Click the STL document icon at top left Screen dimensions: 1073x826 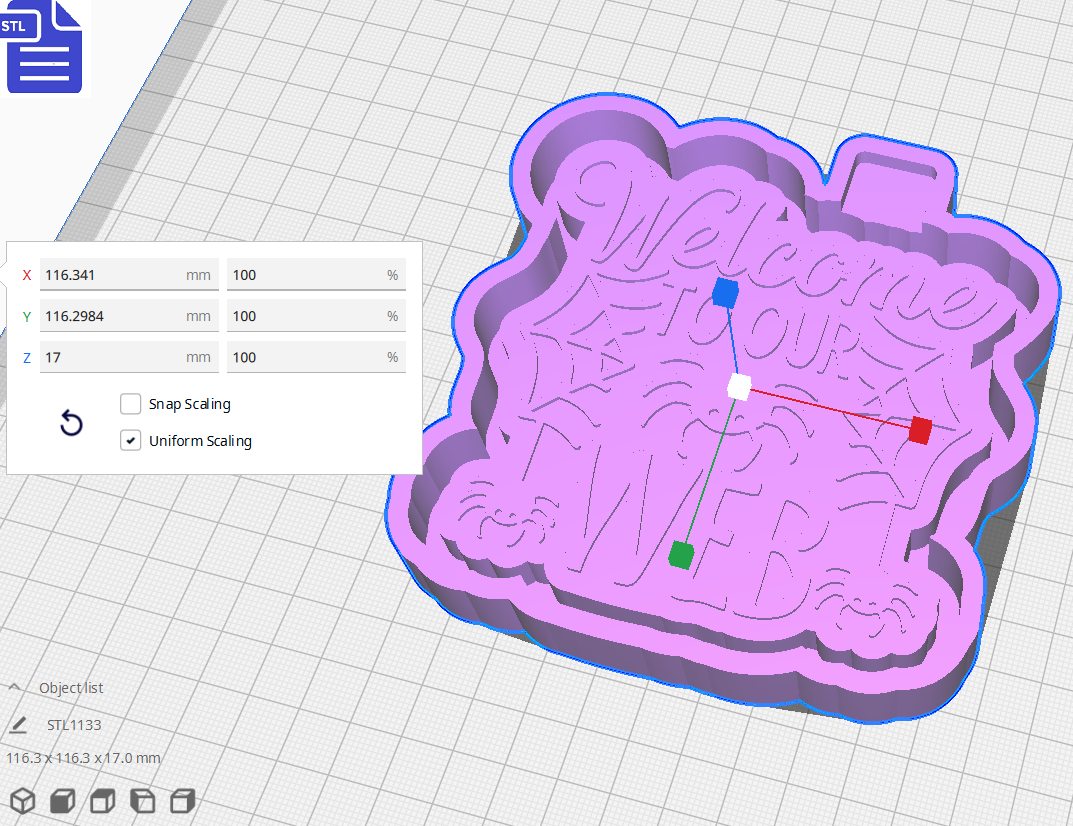[x=44, y=47]
